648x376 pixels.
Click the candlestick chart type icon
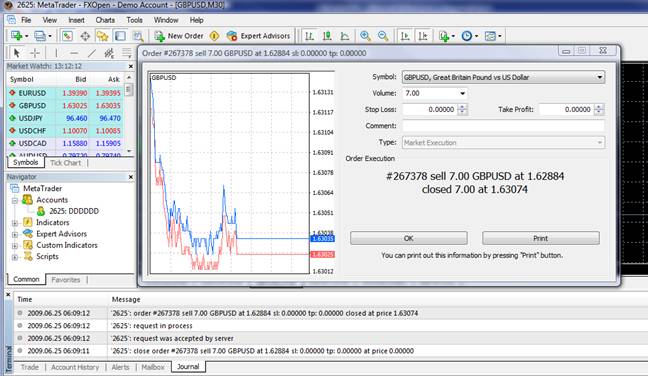[x=327, y=36]
